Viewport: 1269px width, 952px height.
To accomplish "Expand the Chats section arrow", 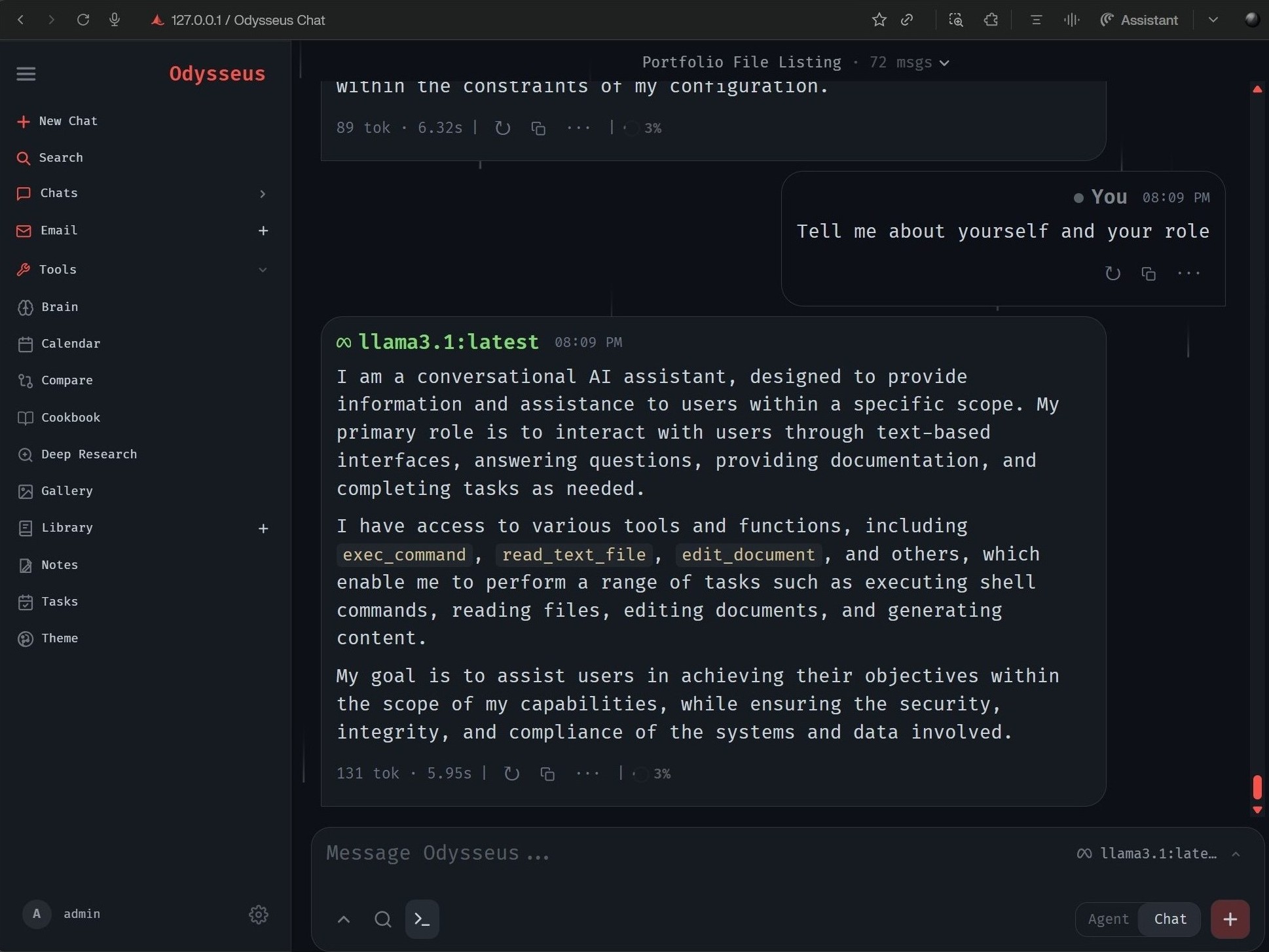I will click(x=263, y=194).
